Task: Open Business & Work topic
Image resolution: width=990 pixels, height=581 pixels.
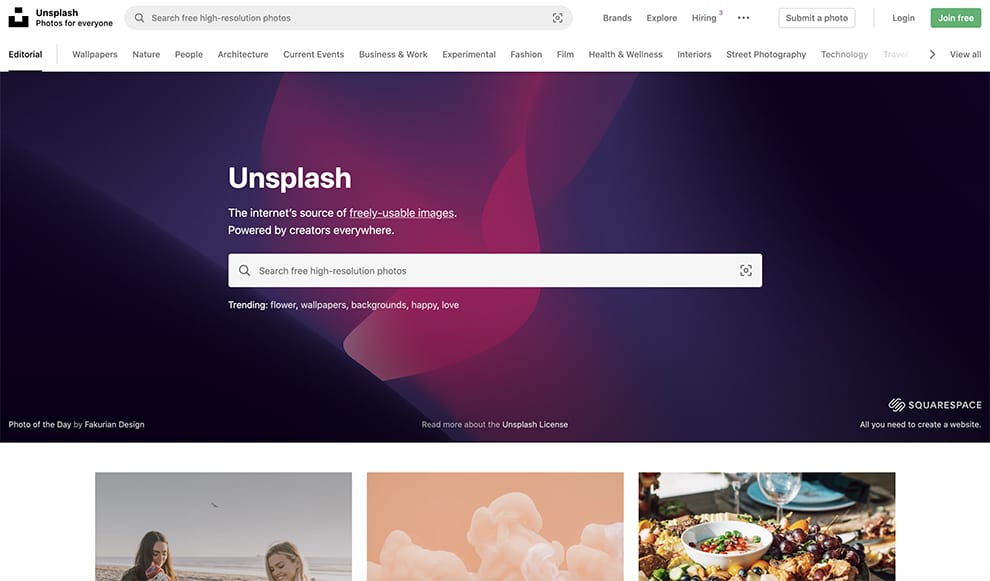Action: (x=393, y=54)
